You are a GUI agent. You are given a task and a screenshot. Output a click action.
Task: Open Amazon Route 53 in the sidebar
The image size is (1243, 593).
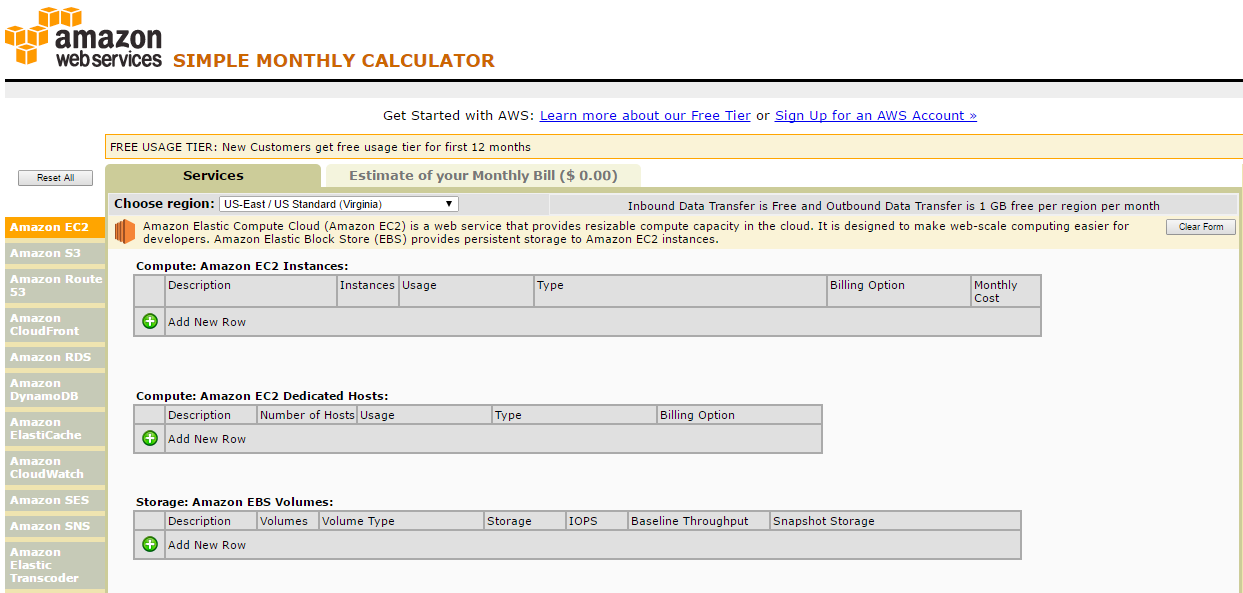55,285
